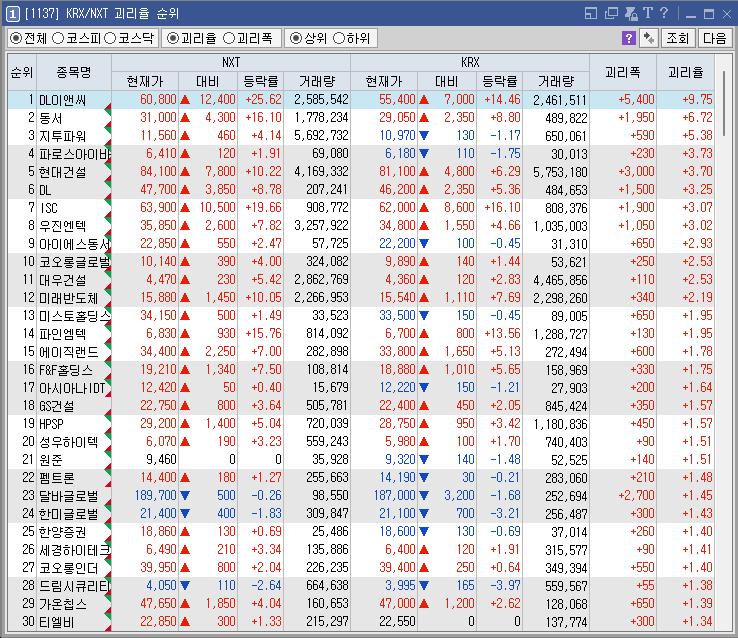Click the NXT group header
Viewport: 738px width, 638px height.
click(231, 63)
